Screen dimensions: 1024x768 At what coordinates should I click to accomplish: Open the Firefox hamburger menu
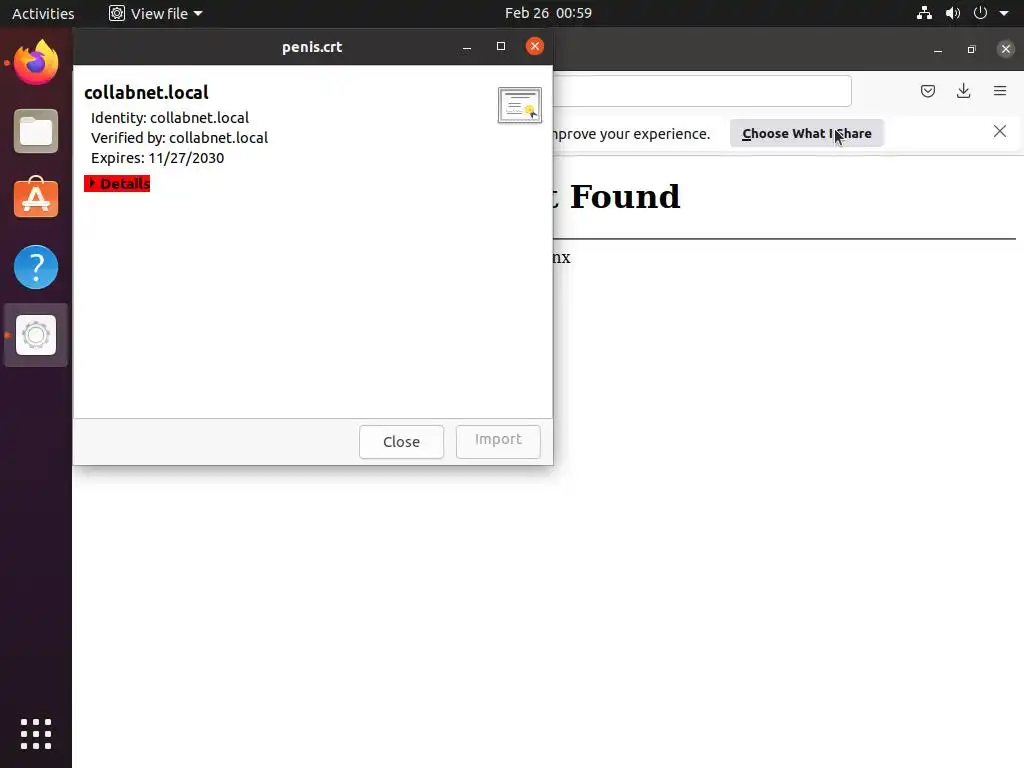[x=1000, y=91]
